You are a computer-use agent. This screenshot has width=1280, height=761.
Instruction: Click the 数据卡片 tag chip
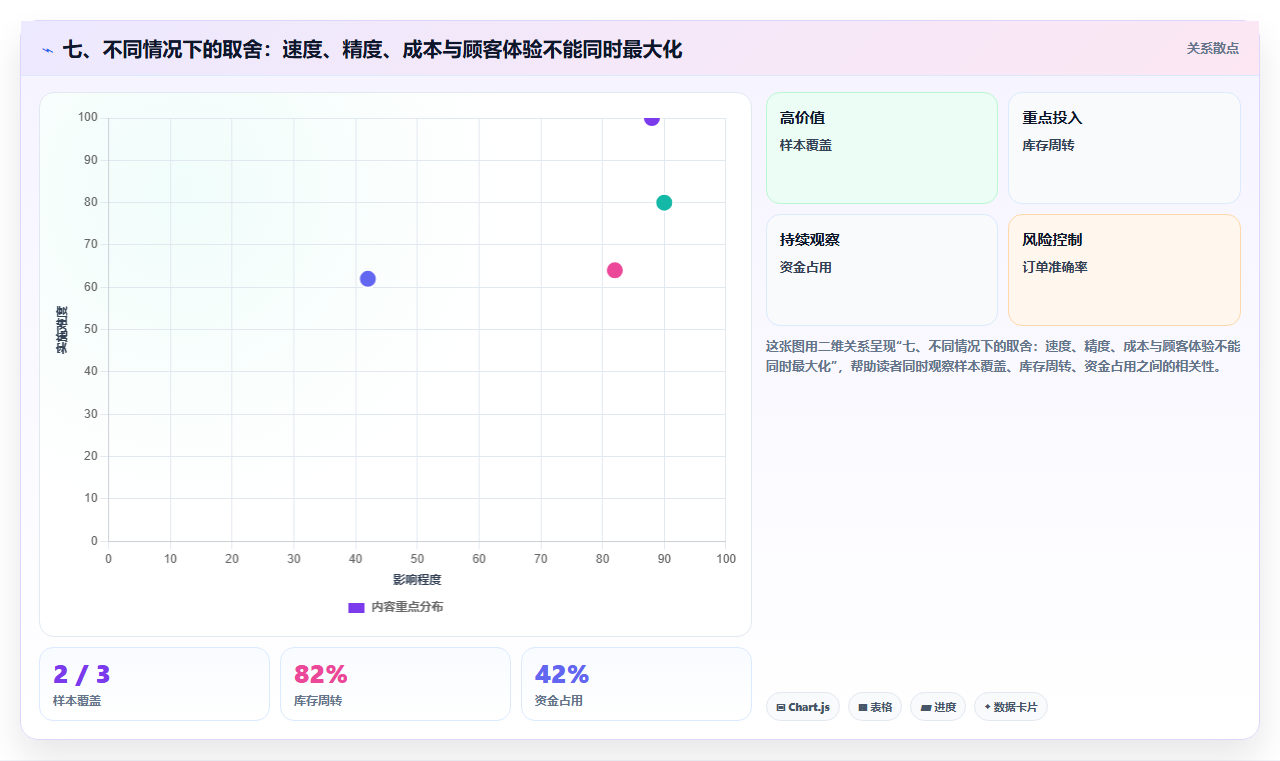pyautogui.click(x=1011, y=707)
